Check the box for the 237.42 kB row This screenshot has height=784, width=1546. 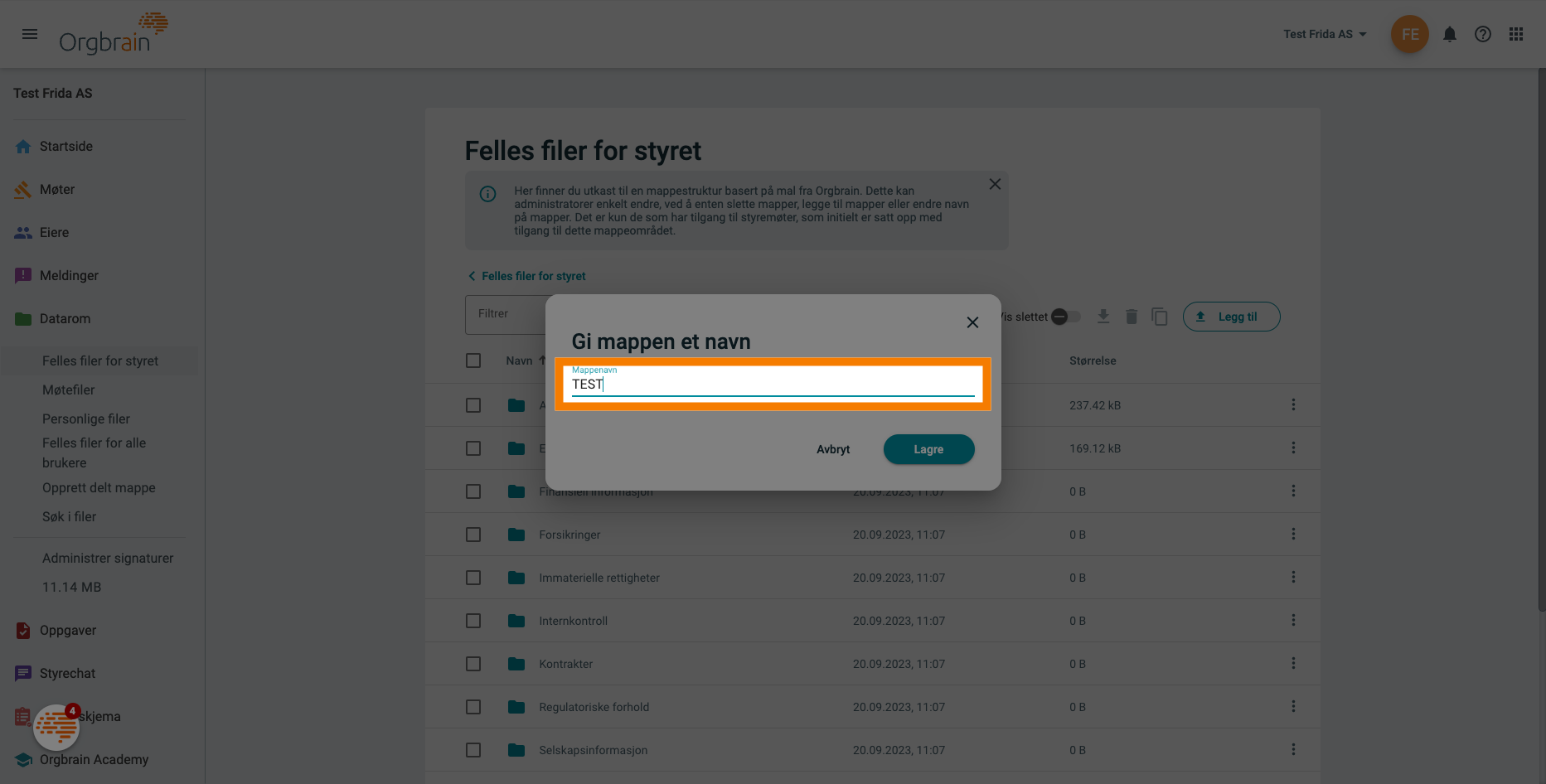[x=473, y=405]
